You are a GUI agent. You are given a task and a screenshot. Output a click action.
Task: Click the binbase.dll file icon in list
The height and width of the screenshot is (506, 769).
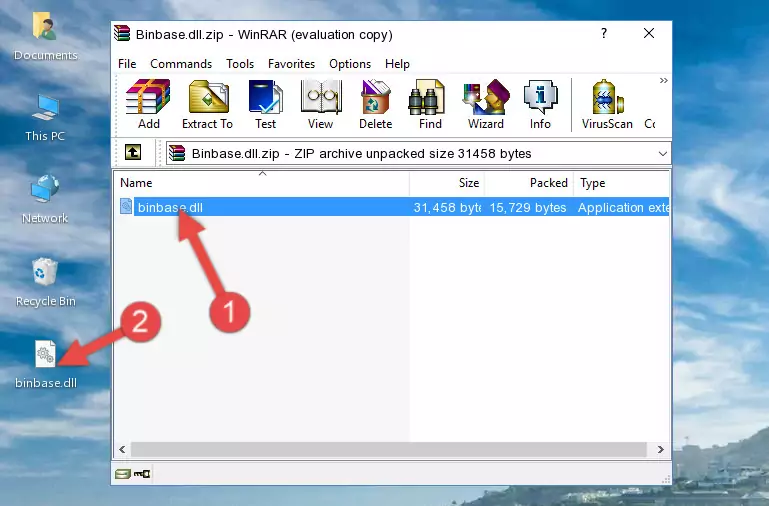[x=126, y=206]
